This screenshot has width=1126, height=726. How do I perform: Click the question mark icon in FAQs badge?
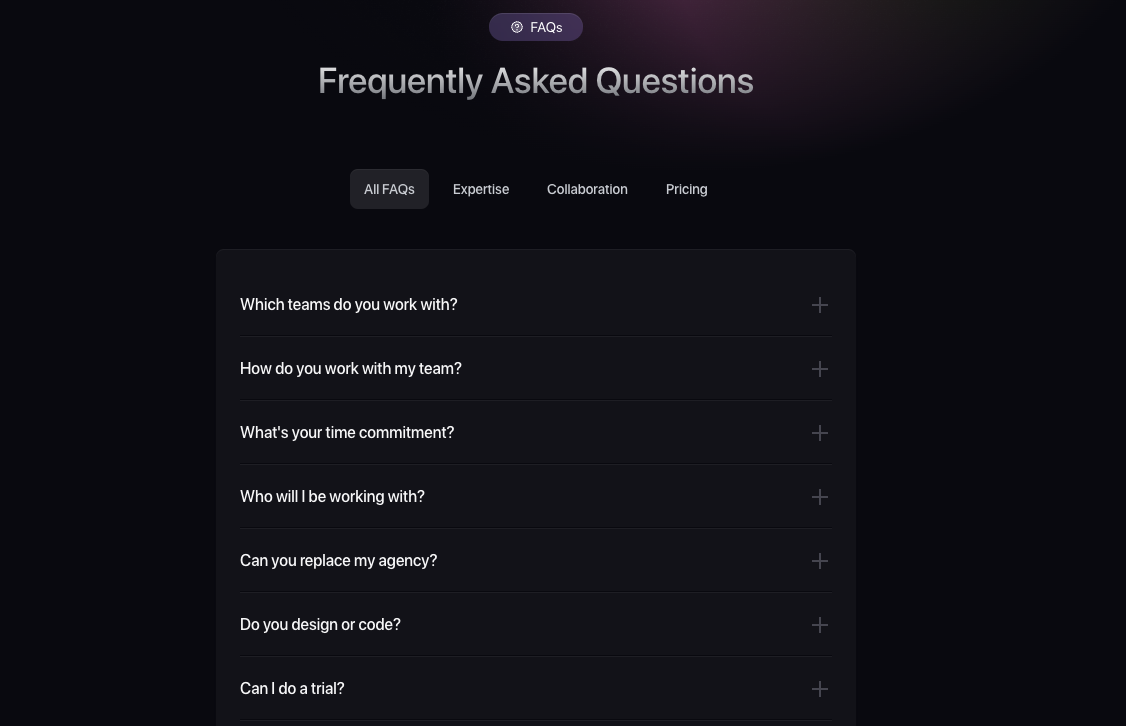pyautogui.click(x=517, y=27)
